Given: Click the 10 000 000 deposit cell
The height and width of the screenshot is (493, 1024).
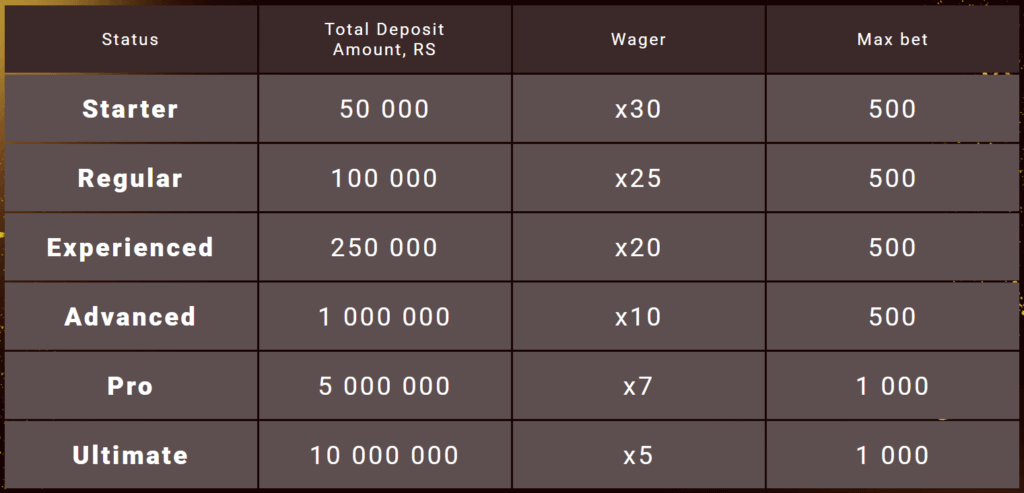Looking at the screenshot, I should [x=384, y=455].
